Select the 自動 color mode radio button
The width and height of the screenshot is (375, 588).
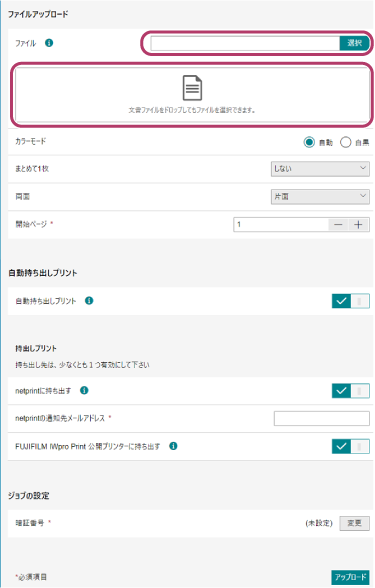309,142
